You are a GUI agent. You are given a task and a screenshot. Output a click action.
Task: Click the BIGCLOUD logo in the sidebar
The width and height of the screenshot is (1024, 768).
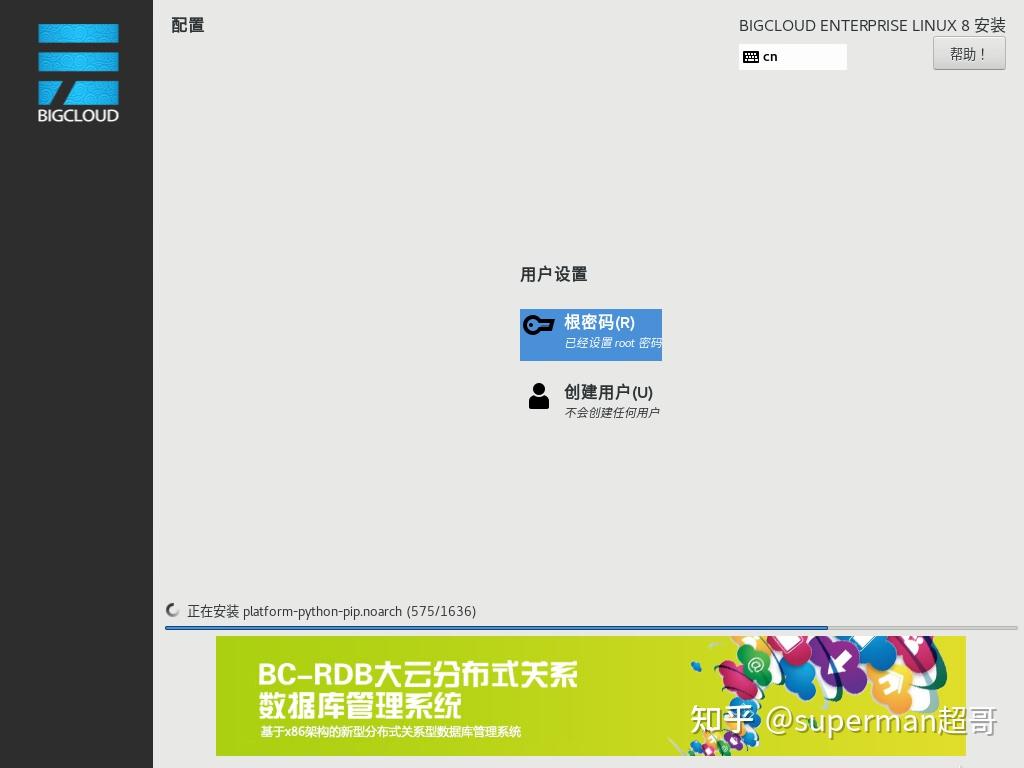pyautogui.click(x=77, y=70)
